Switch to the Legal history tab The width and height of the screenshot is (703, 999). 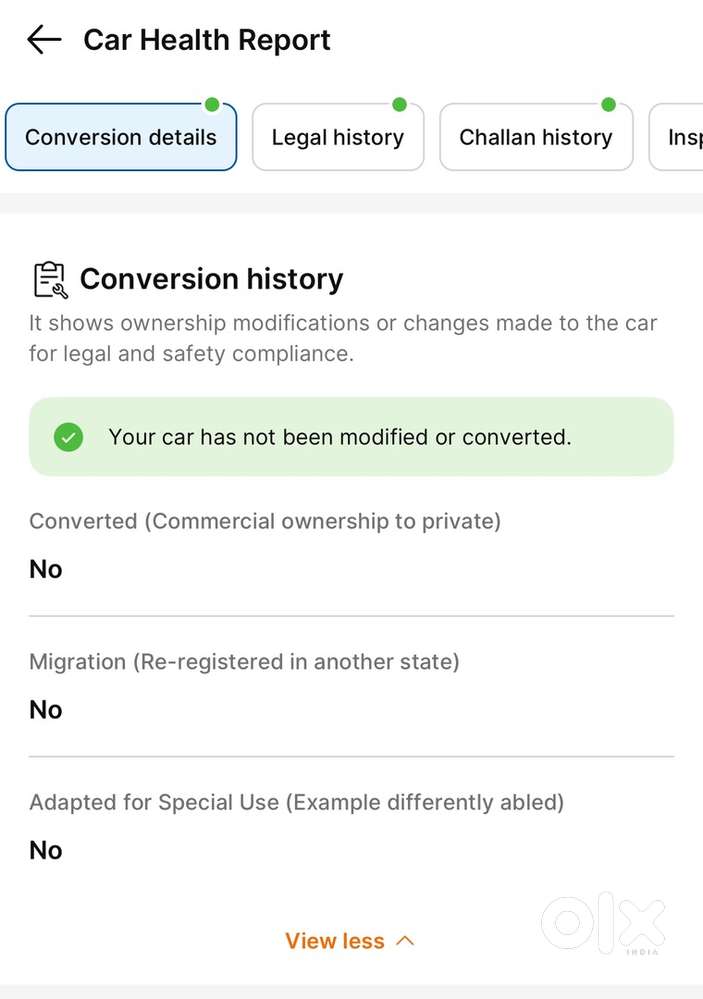click(338, 138)
